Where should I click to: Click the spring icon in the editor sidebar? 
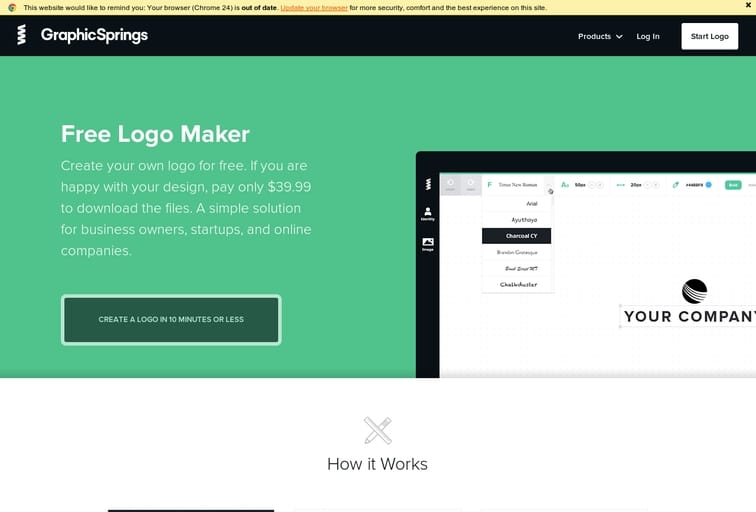(x=428, y=184)
